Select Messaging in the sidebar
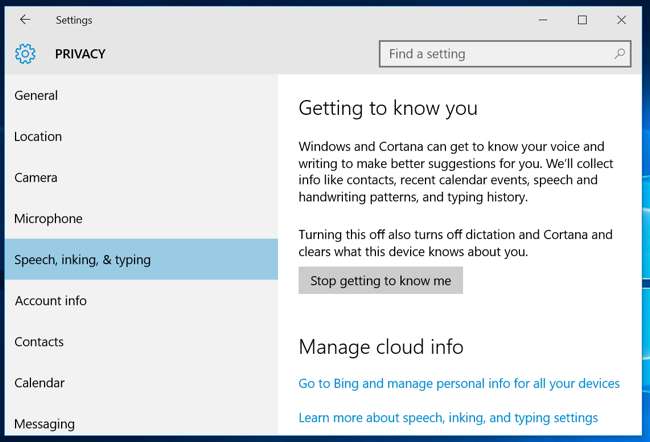Viewport: 650px width, 442px height. pyautogui.click(x=43, y=424)
